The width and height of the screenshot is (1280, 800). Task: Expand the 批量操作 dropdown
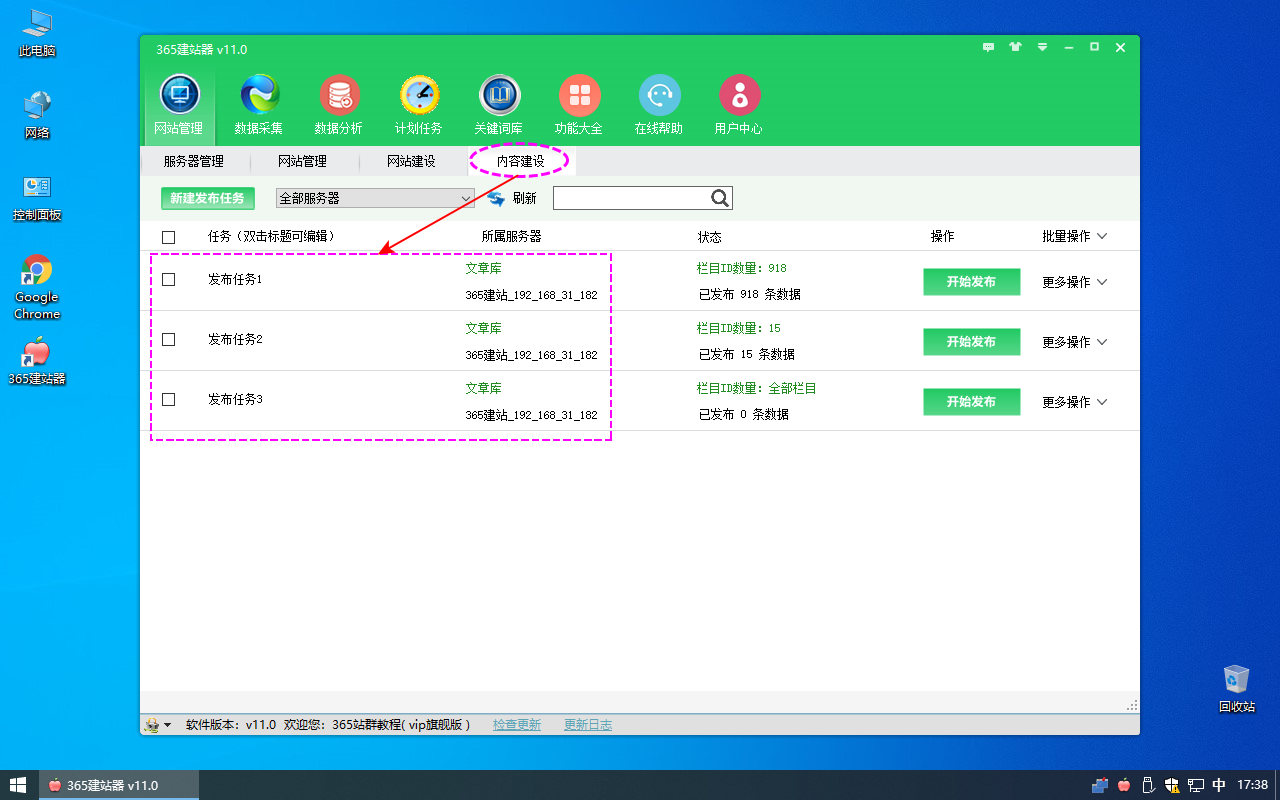click(x=1075, y=236)
